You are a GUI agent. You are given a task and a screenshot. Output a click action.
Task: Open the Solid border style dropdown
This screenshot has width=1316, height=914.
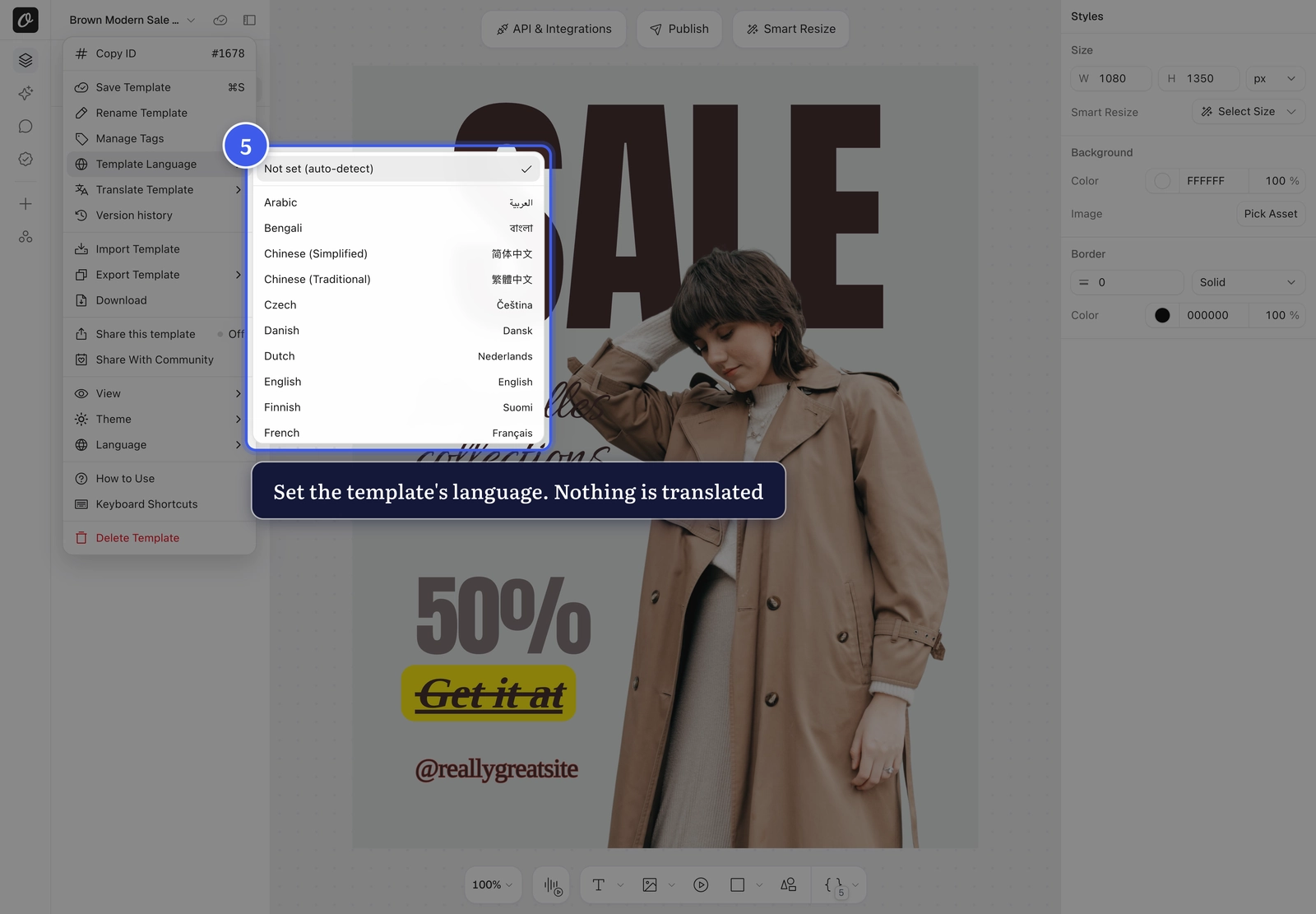[1249, 282]
